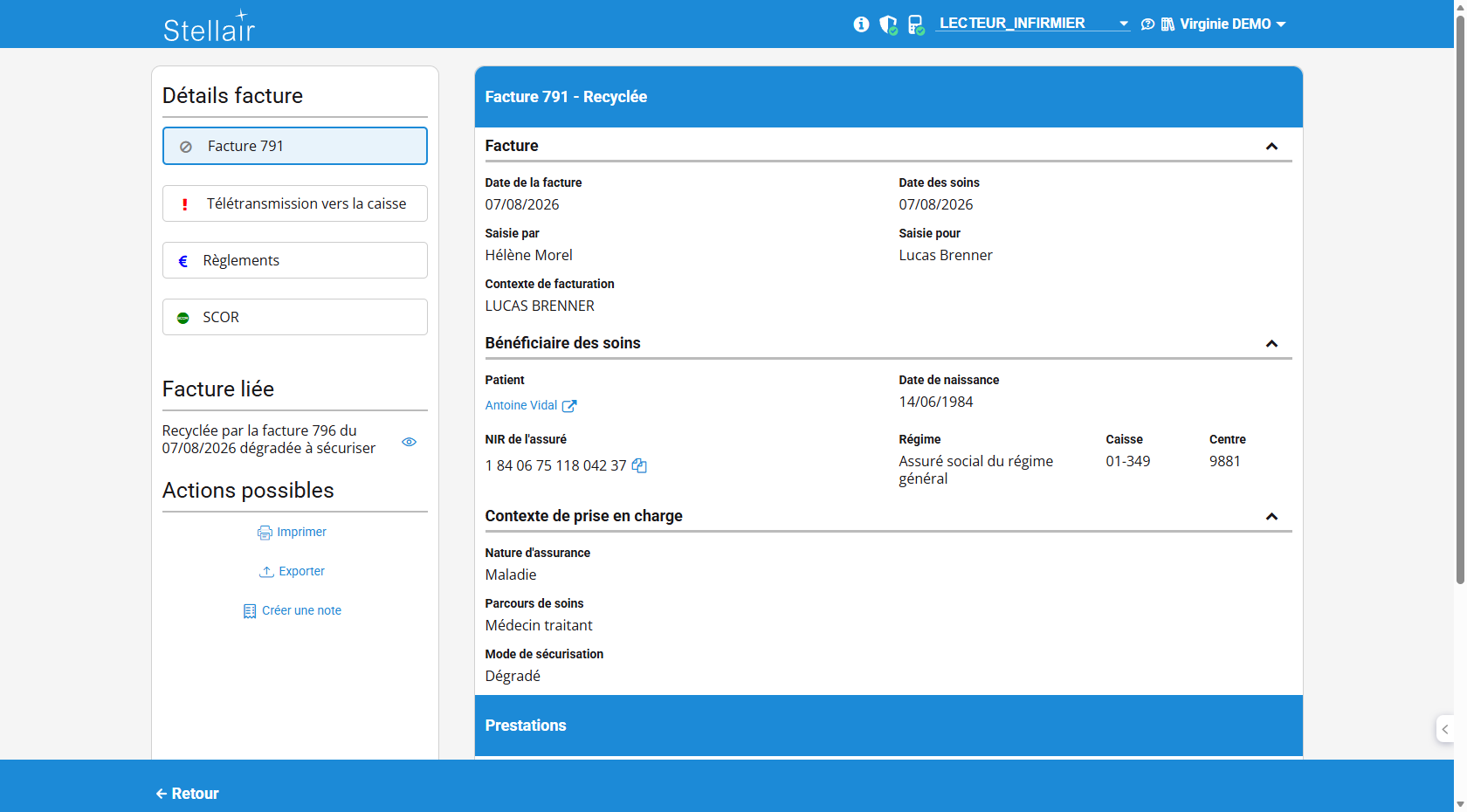The height and width of the screenshot is (812, 1467).
Task: Open patient record via external link icon
Action: click(x=569, y=406)
